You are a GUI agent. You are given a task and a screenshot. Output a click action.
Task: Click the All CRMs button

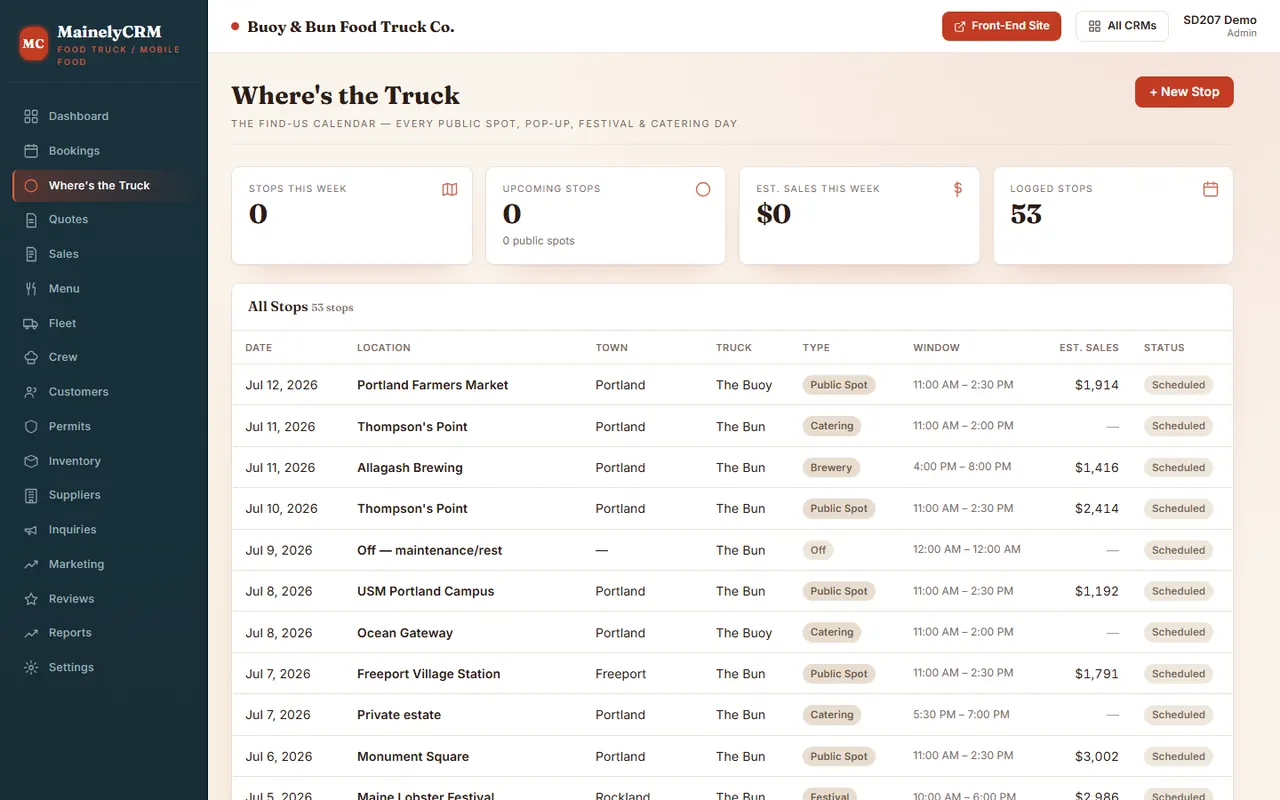[x=1122, y=26]
